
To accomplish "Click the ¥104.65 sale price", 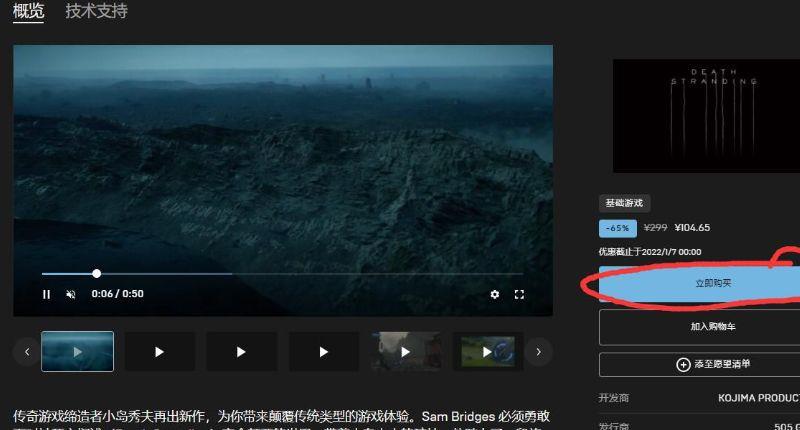I will (692, 228).
